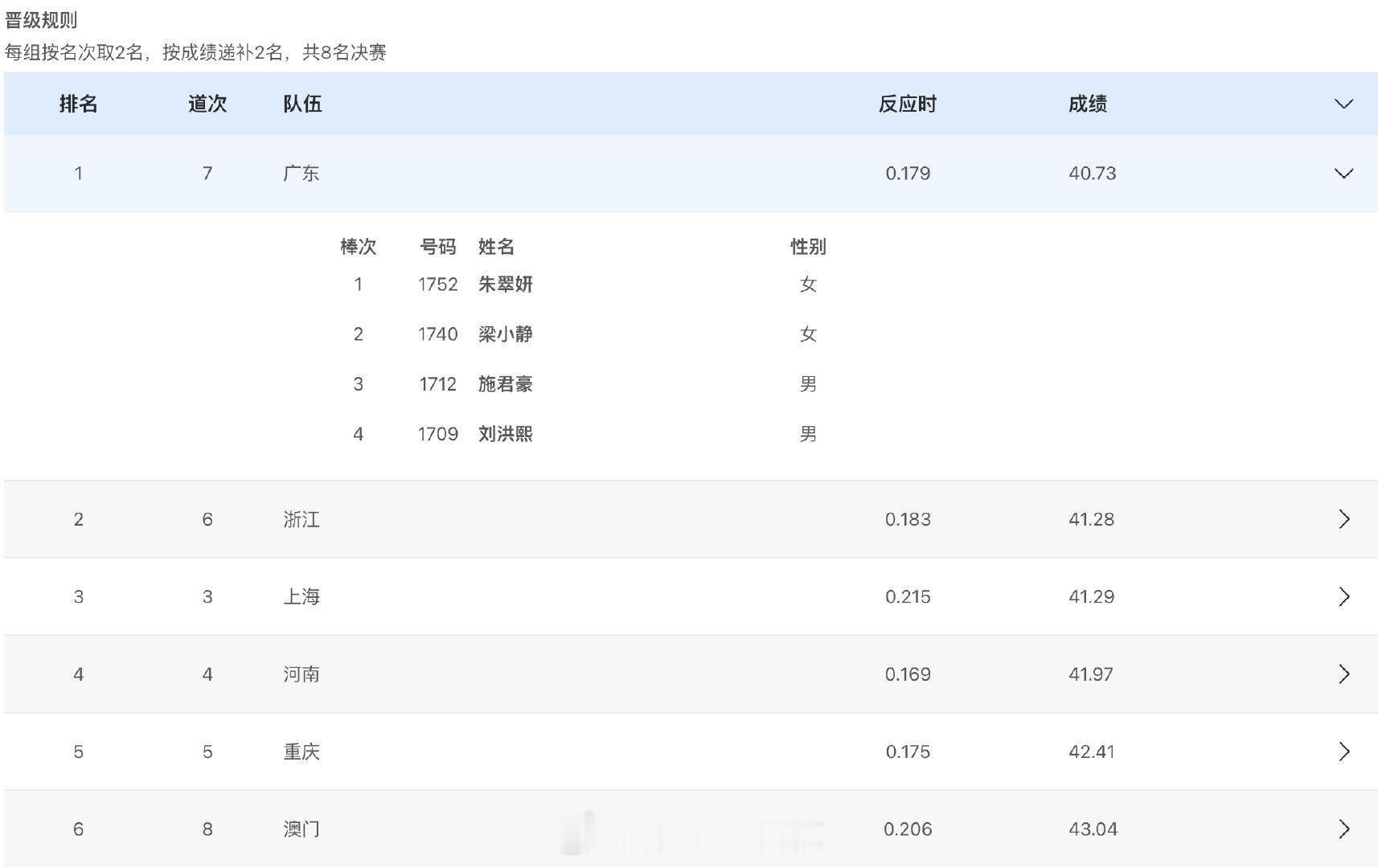The width and height of the screenshot is (1378, 868).
Task: Click reaction time 0.179 of 广东
Action: click(908, 172)
